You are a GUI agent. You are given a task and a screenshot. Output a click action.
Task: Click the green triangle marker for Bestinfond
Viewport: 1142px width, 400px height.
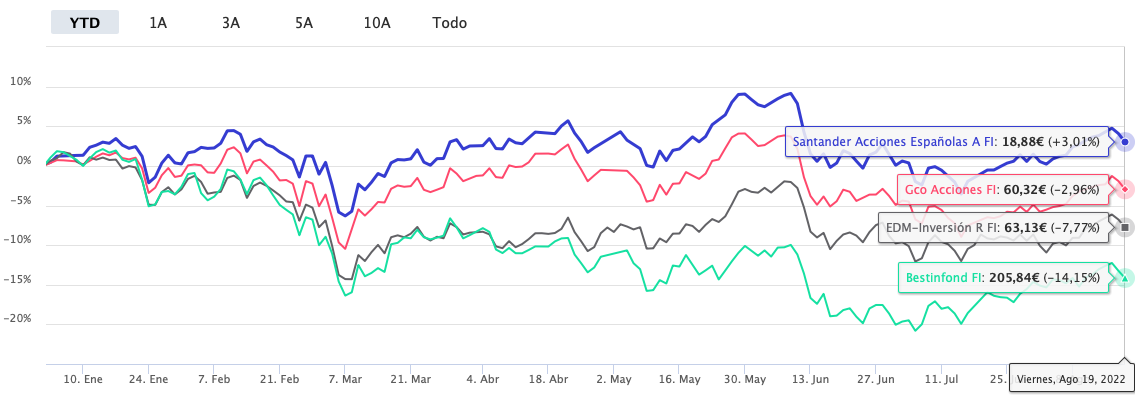[1125, 278]
